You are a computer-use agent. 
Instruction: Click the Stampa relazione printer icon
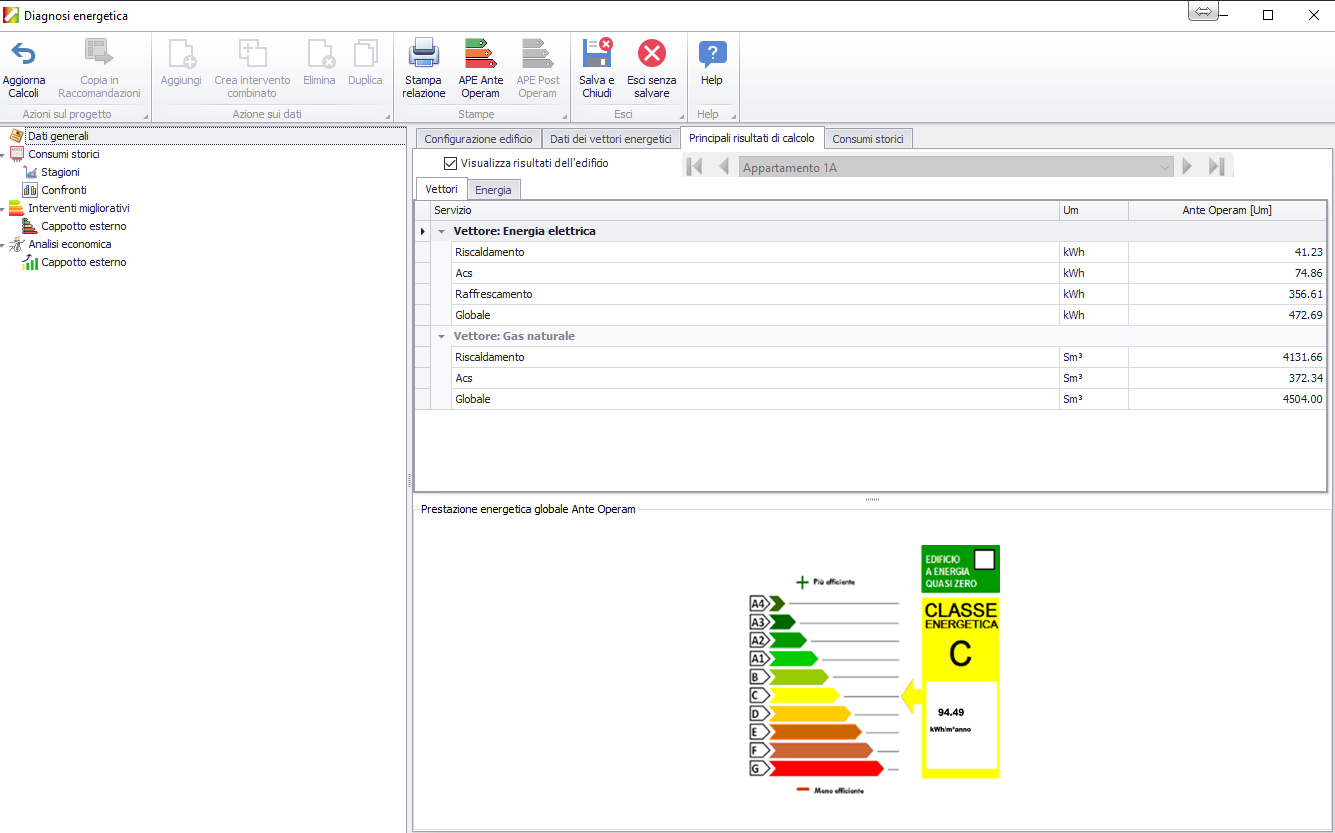click(423, 54)
